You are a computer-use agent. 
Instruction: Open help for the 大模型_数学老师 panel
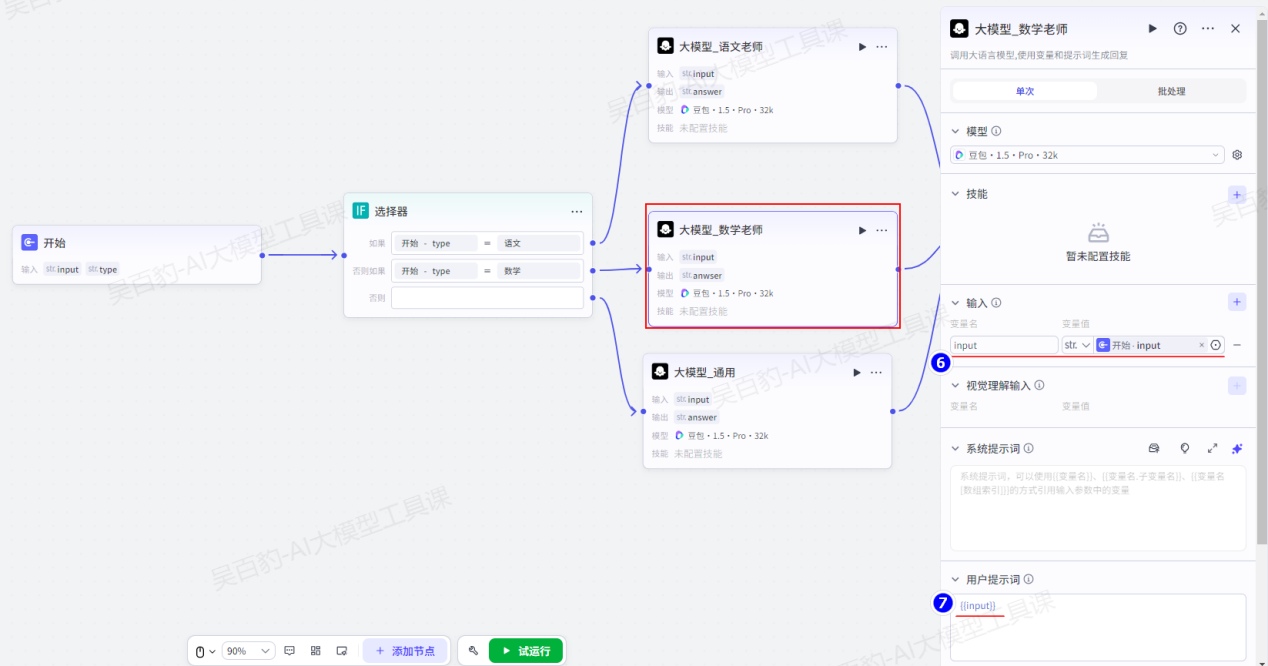pyautogui.click(x=1180, y=29)
